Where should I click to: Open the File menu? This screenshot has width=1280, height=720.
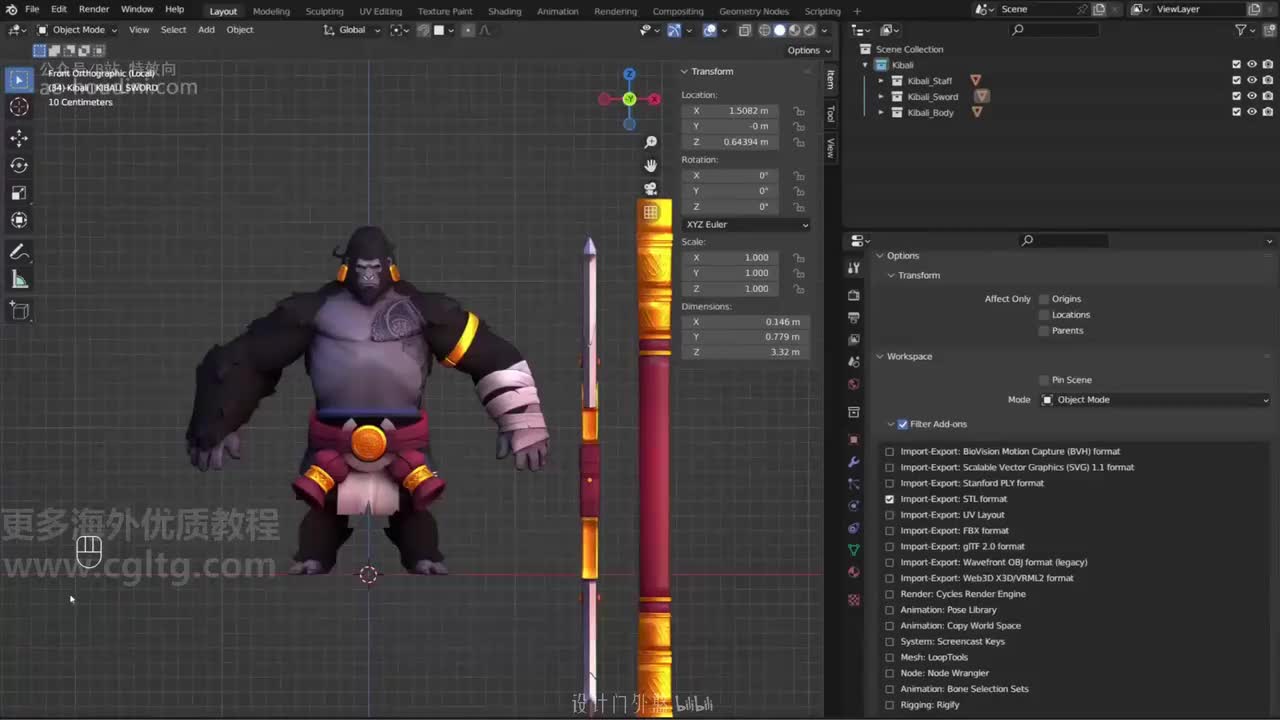(32, 9)
